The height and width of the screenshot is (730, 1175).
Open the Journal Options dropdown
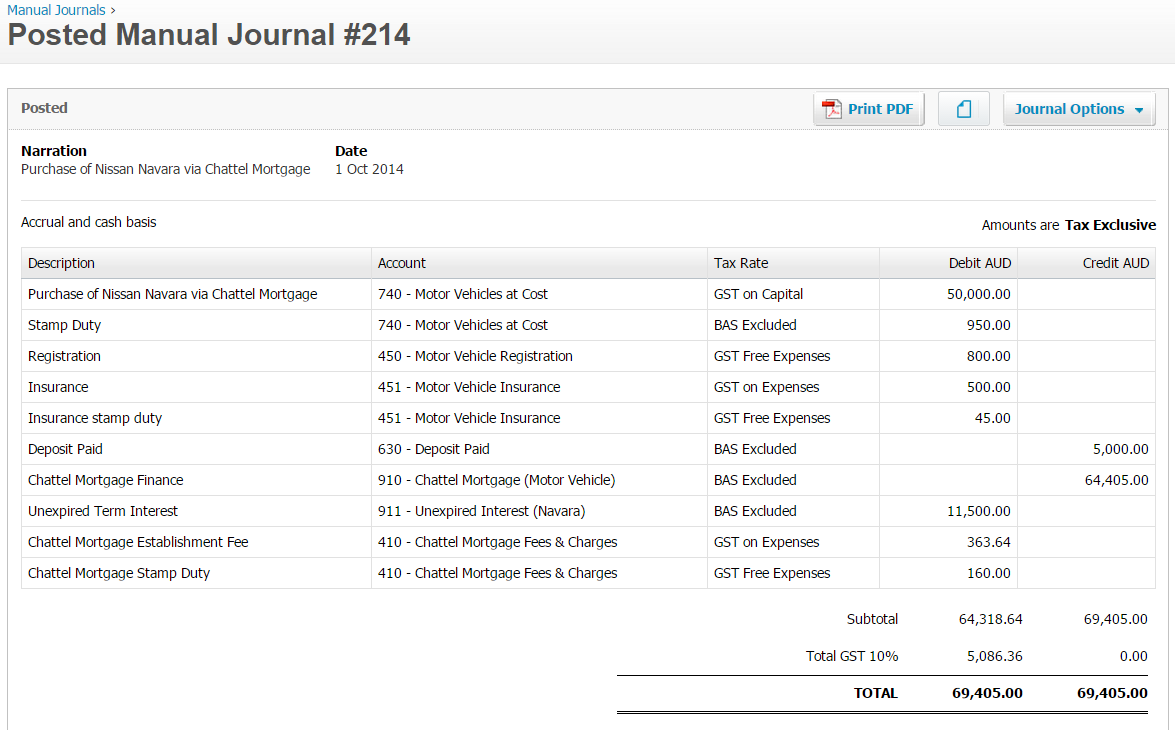[1078, 109]
